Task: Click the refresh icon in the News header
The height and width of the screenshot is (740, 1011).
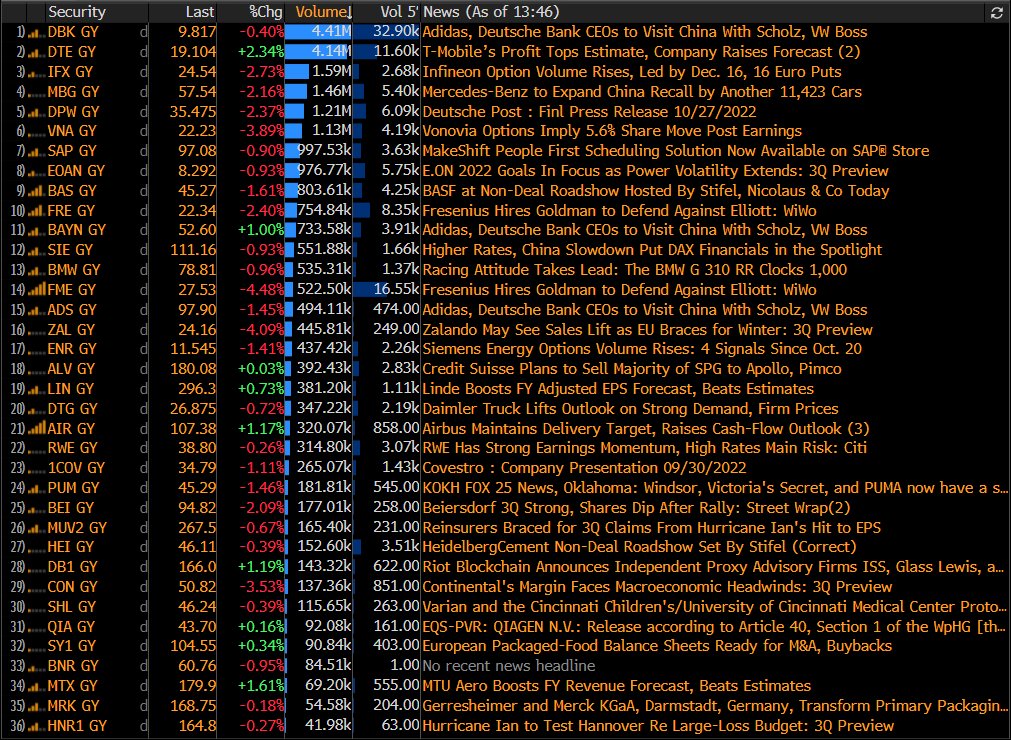Action: (x=996, y=13)
